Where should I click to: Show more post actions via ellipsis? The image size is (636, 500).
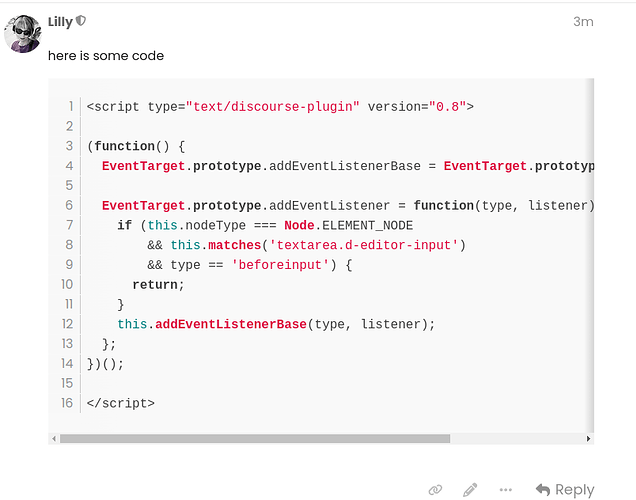coord(505,490)
